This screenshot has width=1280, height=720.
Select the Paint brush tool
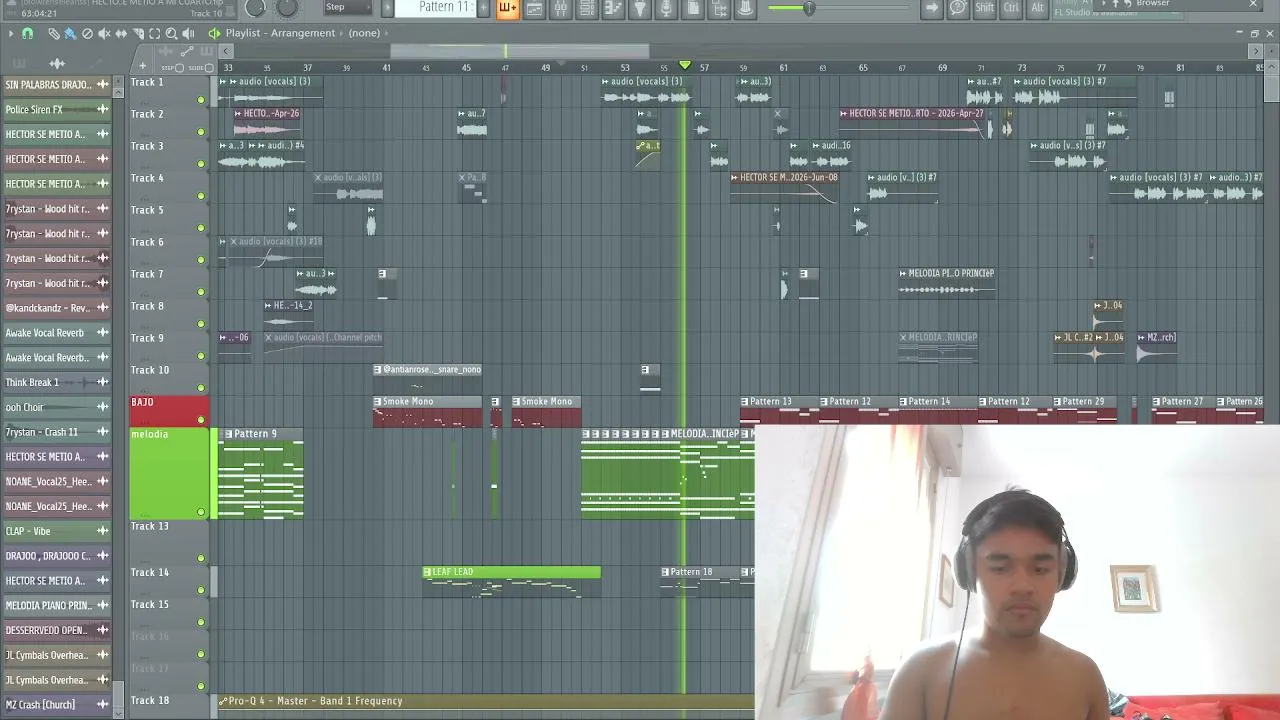[70, 34]
